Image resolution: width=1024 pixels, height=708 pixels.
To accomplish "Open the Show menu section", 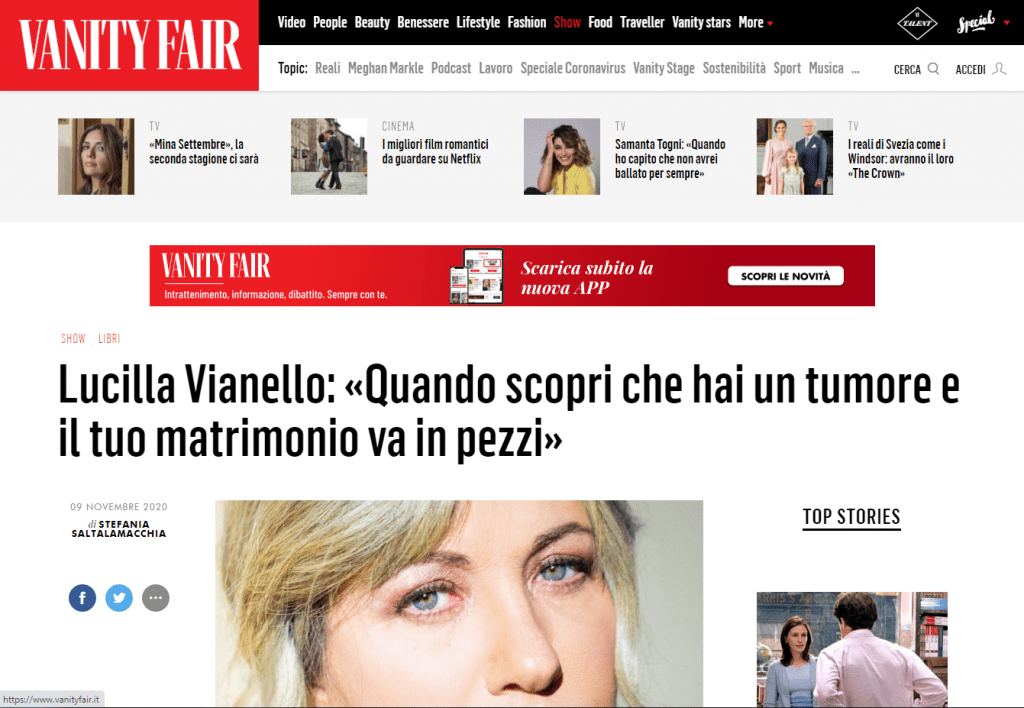I will [567, 22].
